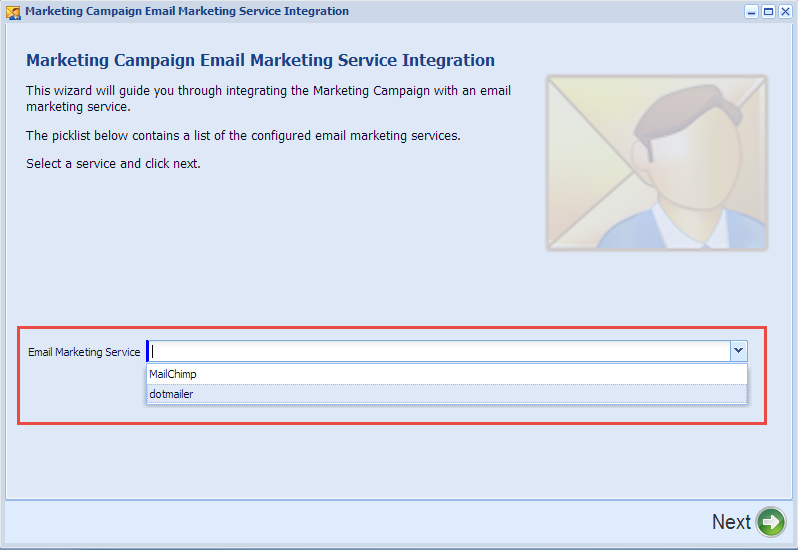The width and height of the screenshot is (798, 550).
Task: Click inside the Email Marketing Service text box
Action: [440, 351]
